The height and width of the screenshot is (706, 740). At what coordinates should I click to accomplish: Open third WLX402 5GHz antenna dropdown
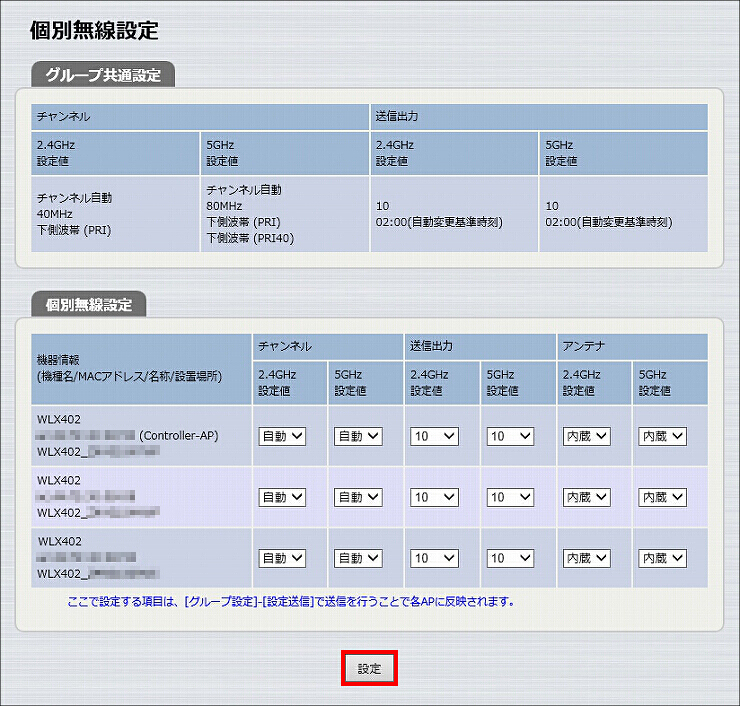(x=663, y=558)
